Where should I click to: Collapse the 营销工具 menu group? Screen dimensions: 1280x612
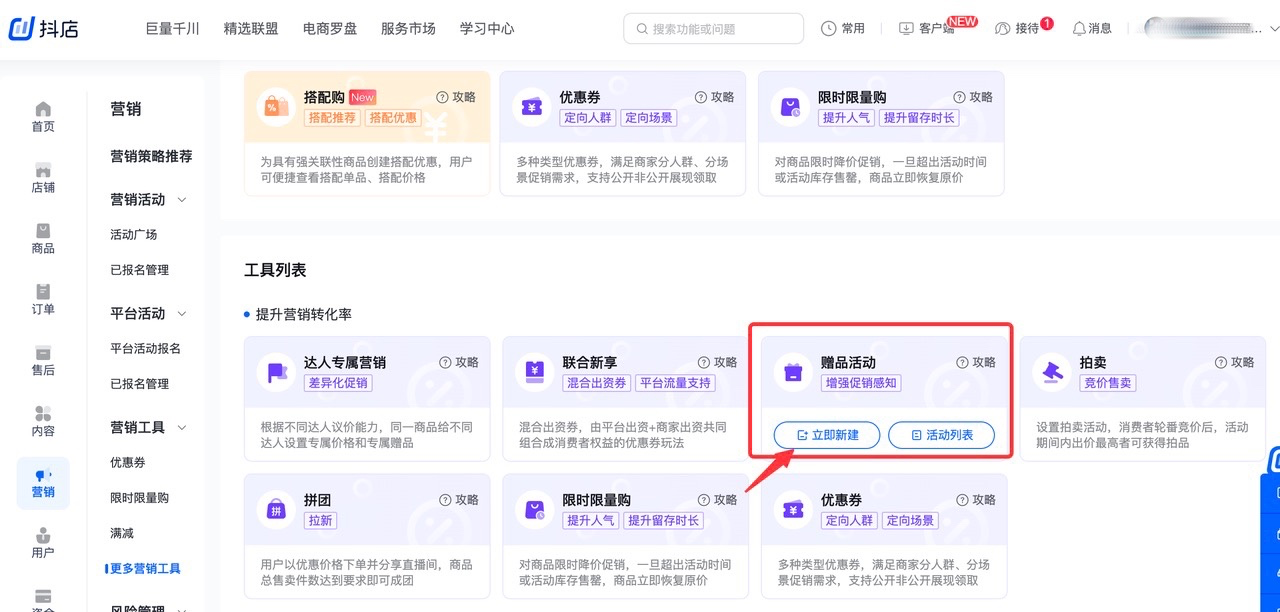(182, 428)
